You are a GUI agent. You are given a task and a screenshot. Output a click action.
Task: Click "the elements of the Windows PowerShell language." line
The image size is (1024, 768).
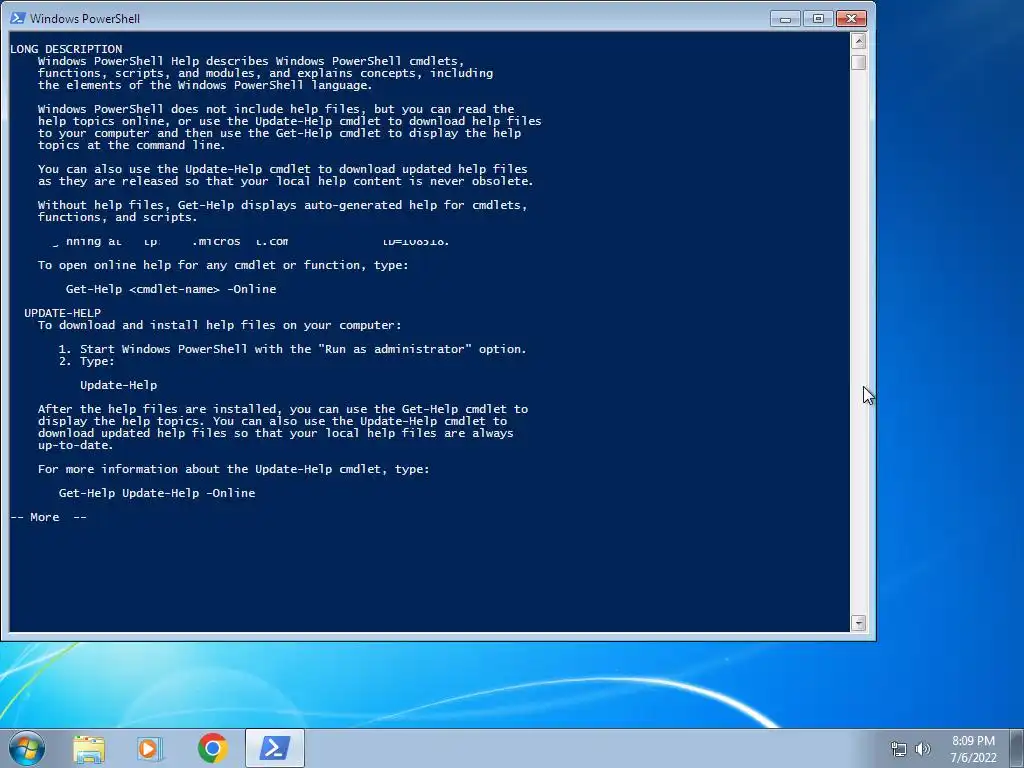(x=205, y=86)
